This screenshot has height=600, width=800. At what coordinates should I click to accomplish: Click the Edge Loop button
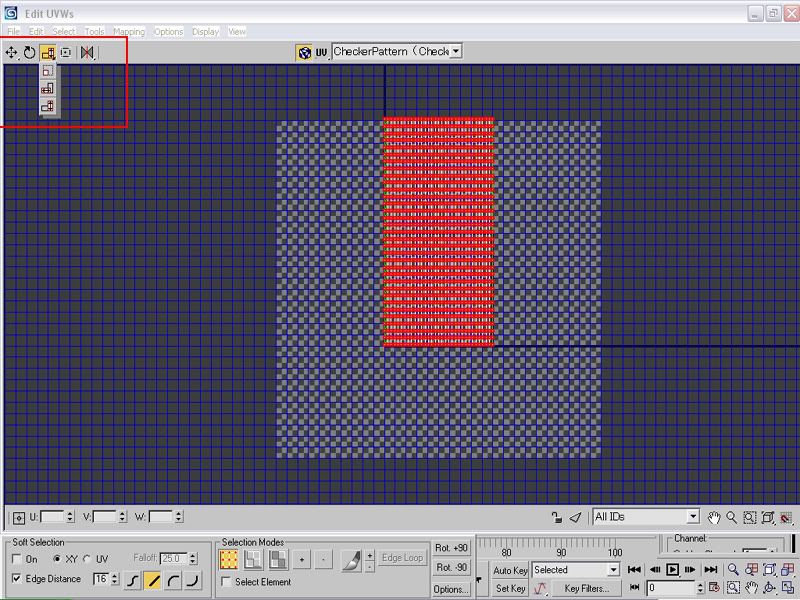click(x=402, y=558)
